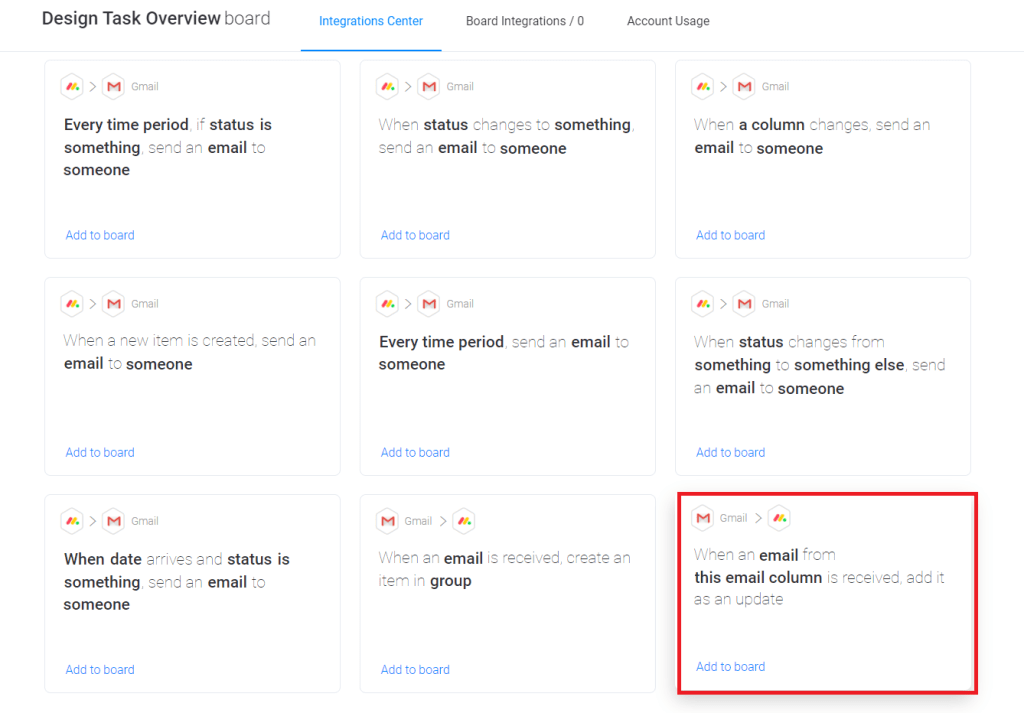Add 'email from this email column' recipe to board
This screenshot has width=1024, height=713.
tap(730, 667)
